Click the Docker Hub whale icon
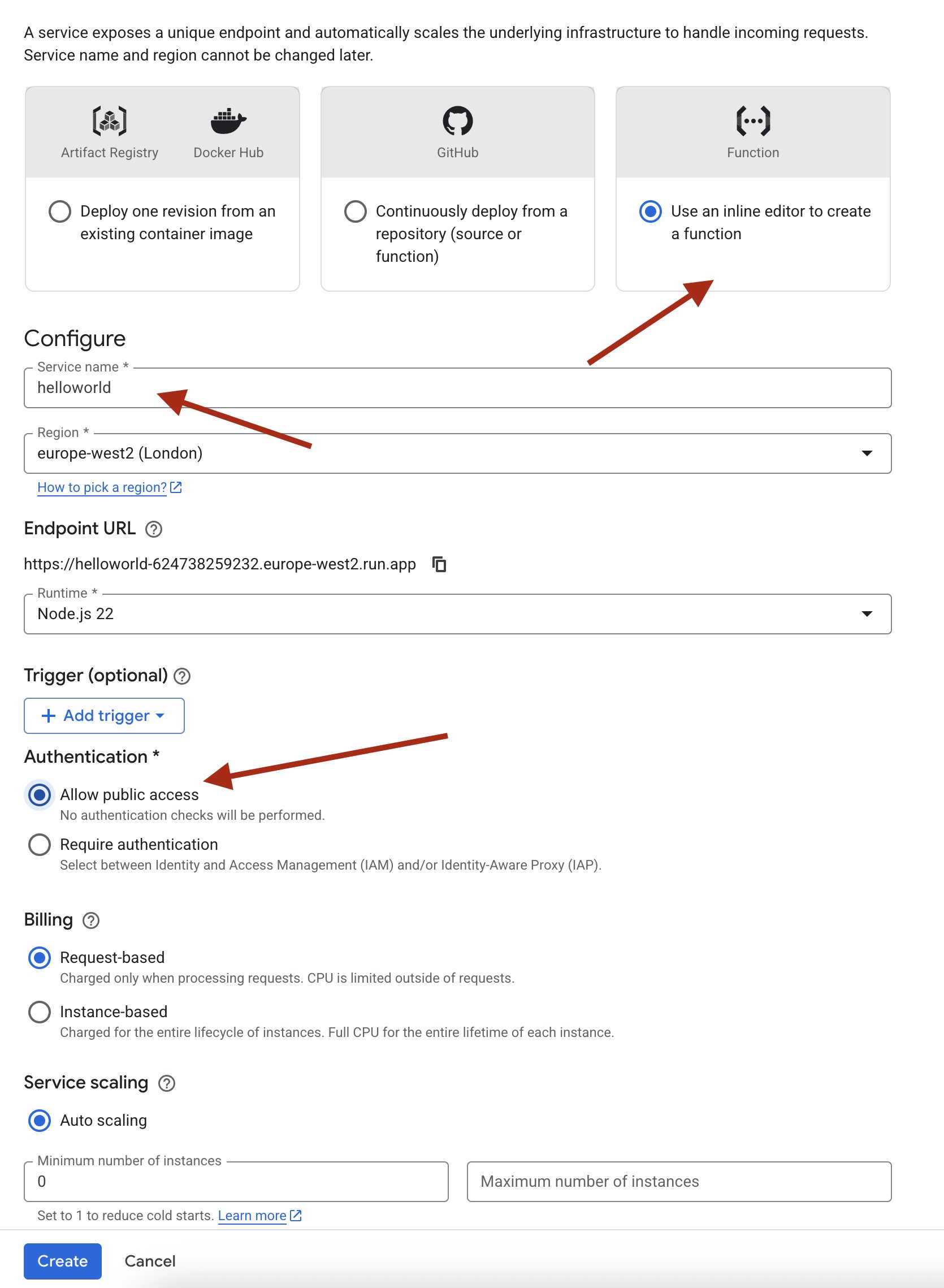944x1288 pixels. (x=228, y=120)
